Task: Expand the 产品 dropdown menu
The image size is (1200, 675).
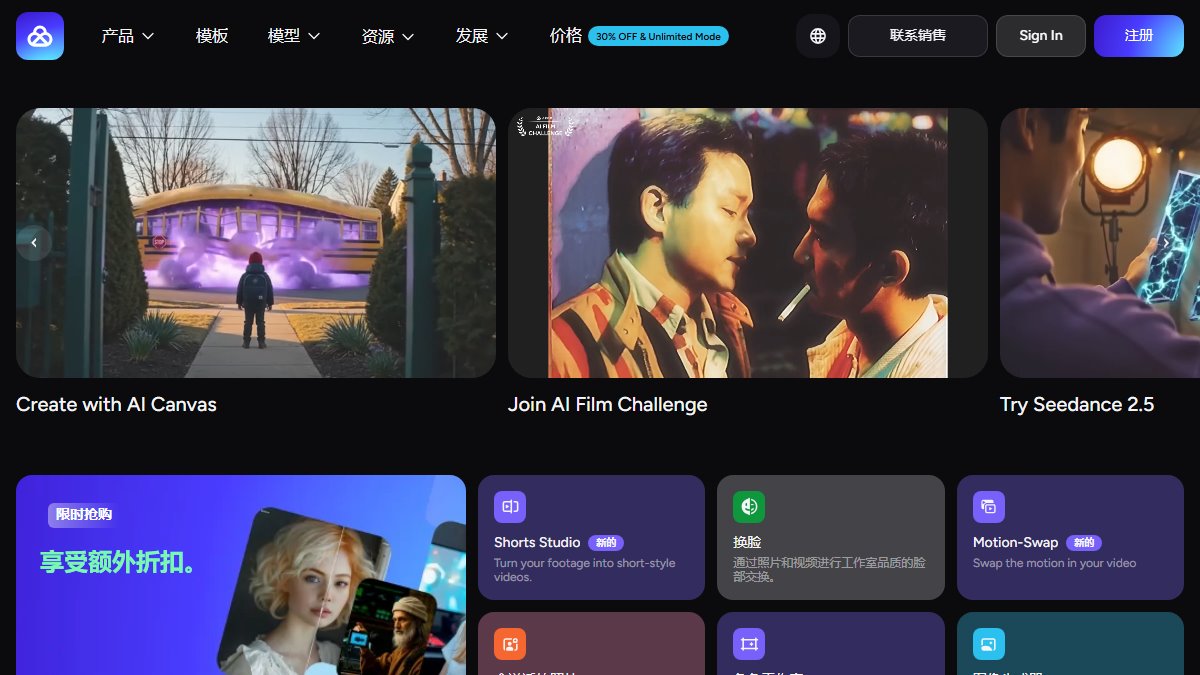Action: pos(128,36)
